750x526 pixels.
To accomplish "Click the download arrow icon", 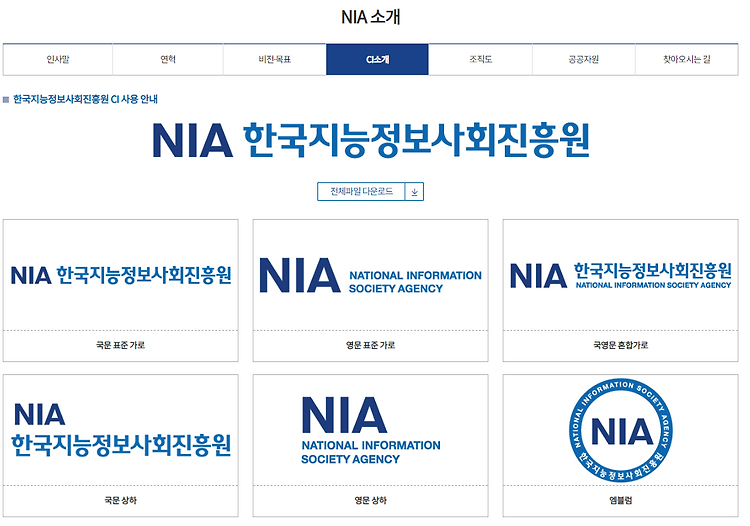I will pyautogui.click(x=414, y=192).
